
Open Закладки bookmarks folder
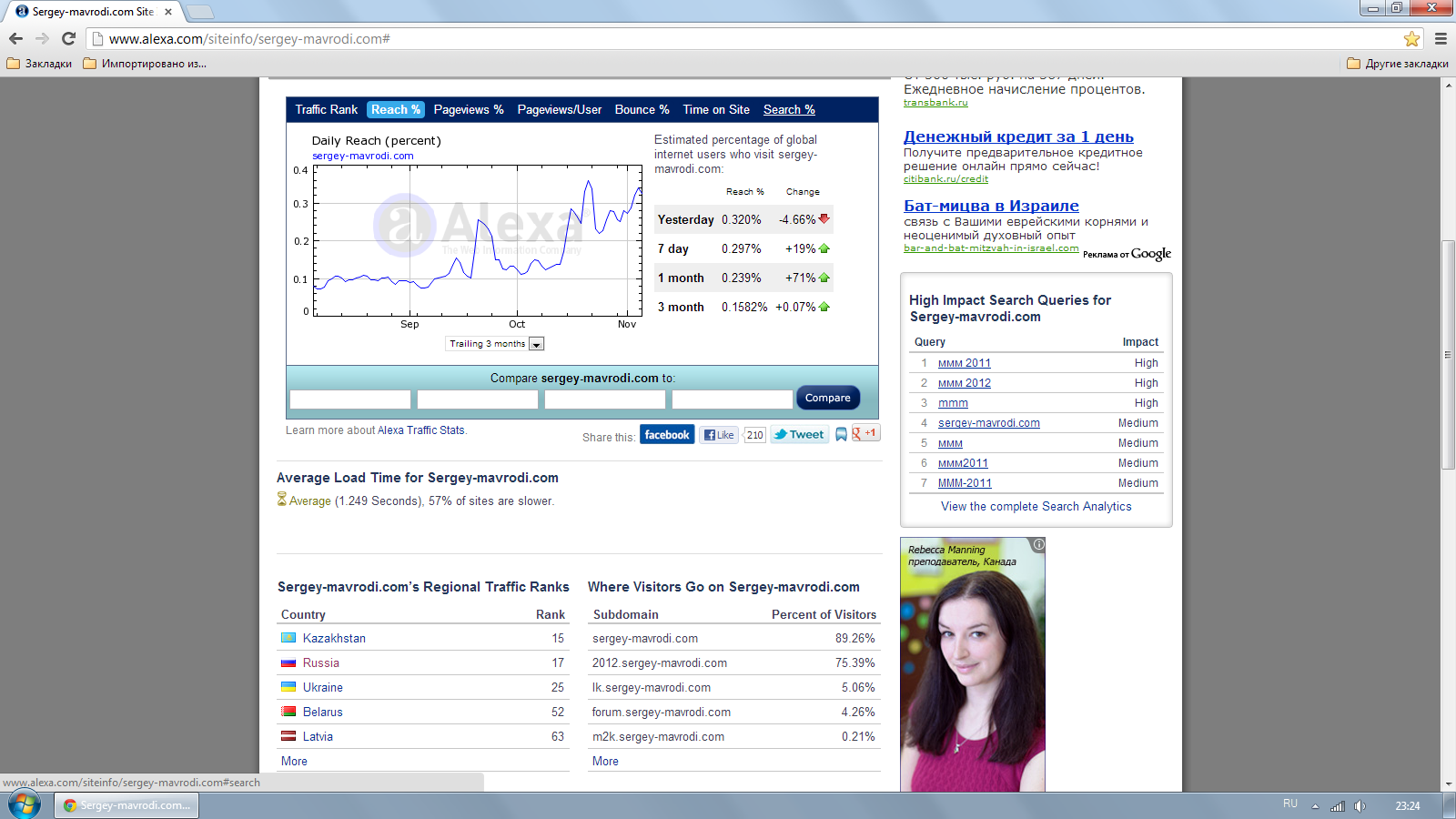click(x=39, y=64)
